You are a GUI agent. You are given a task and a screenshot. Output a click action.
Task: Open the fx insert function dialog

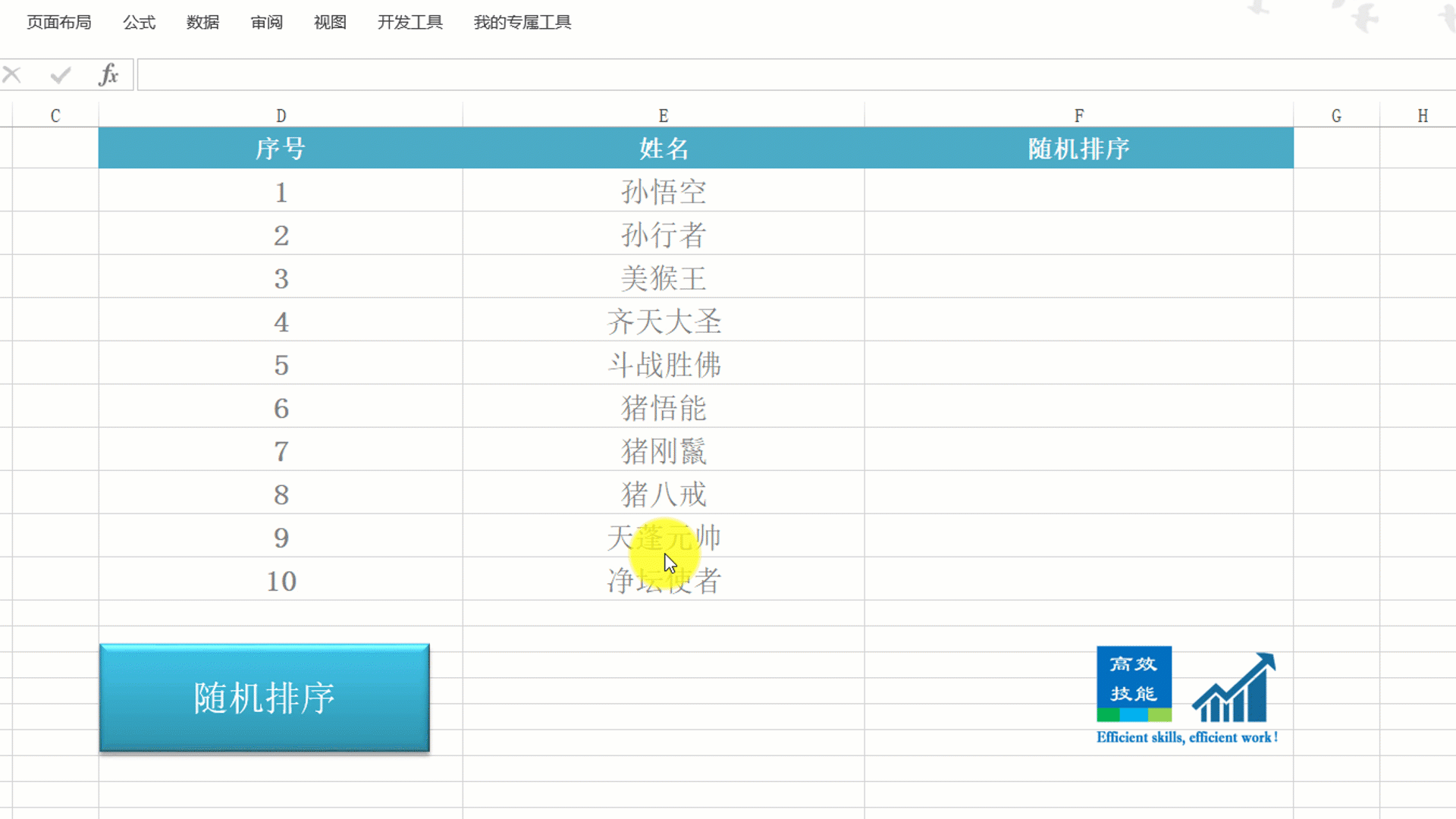tap(108, 74)
